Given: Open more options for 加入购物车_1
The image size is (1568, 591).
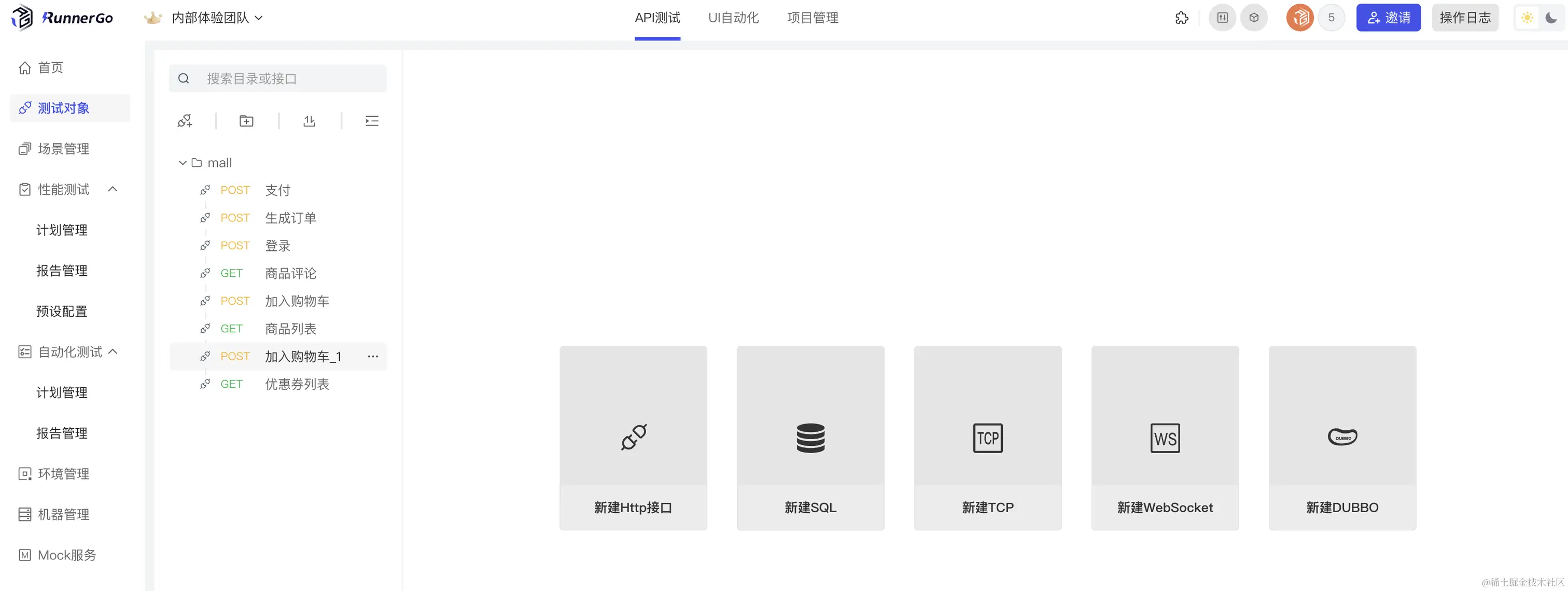Looking at the screenshot, I should click(x=372, y=357).
